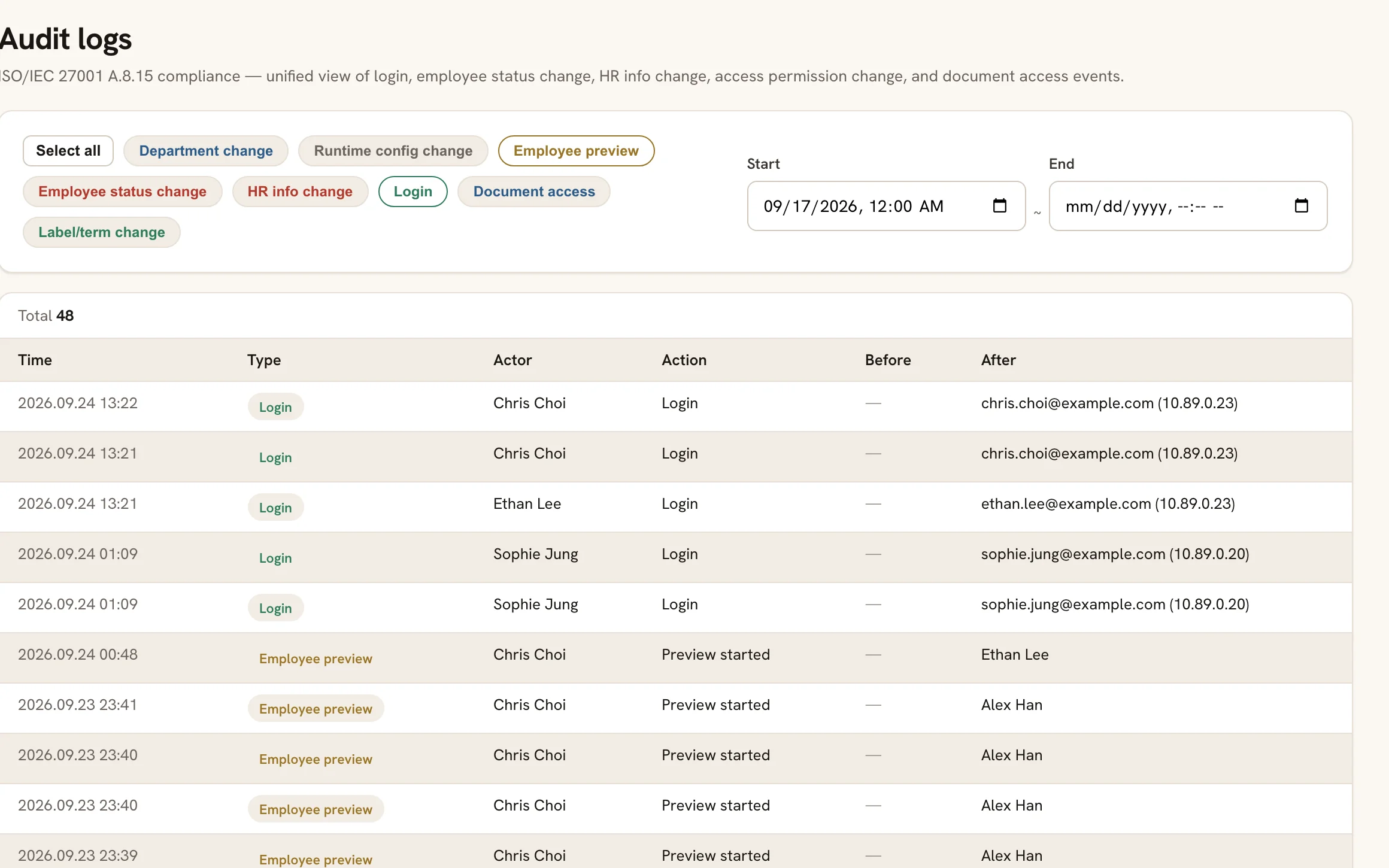This screenshot has width=1389, height=868.
Task: Click the Type column header
Action: (x=264, y=360)
